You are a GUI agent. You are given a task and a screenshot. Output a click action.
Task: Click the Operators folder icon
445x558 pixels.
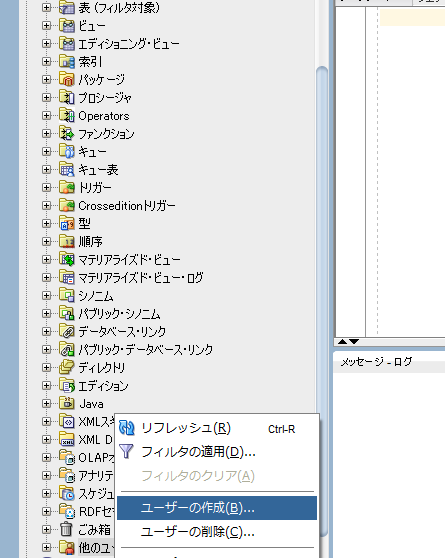coord(67,116)
